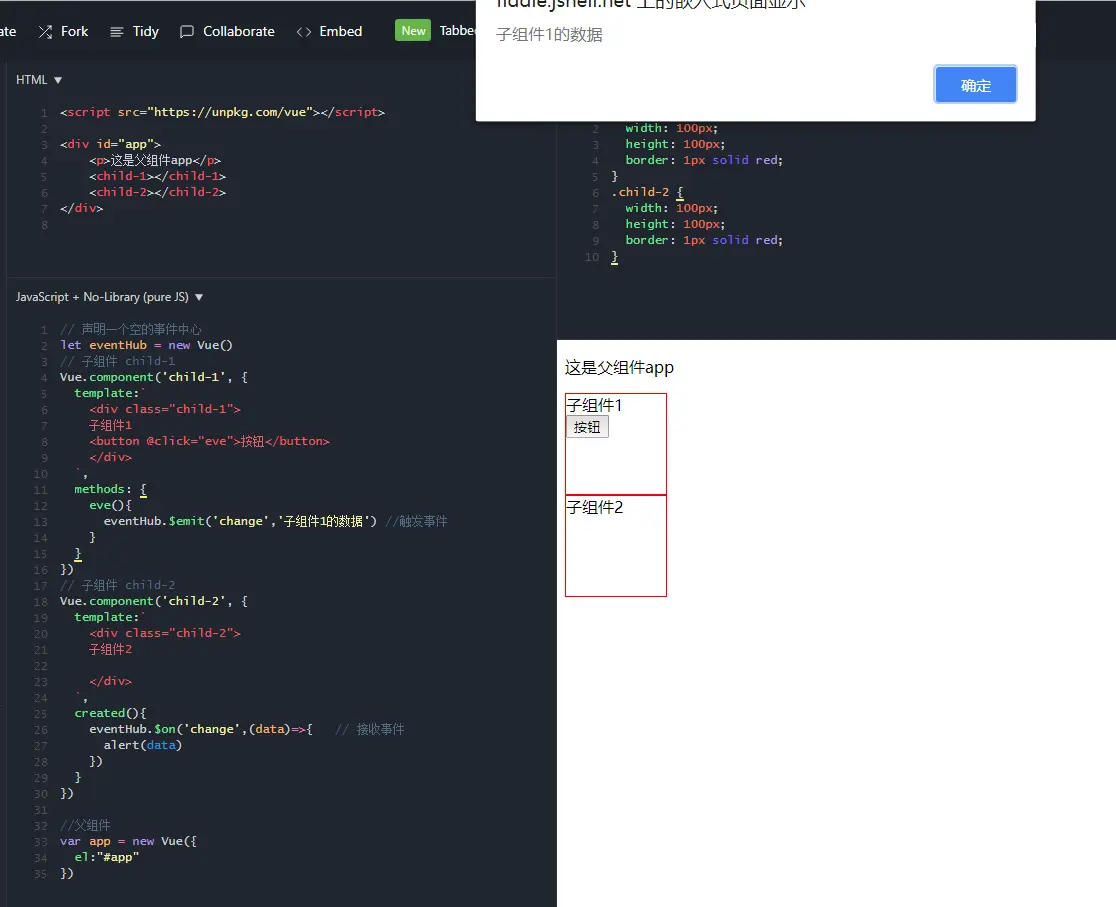The image size is (1116, 907).
Task: Click the green New badge
Action: click(x=413, y=31)
